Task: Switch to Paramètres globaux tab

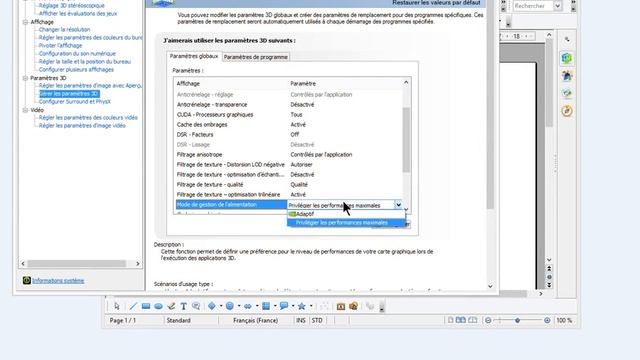Action: (x=194, y=56)
